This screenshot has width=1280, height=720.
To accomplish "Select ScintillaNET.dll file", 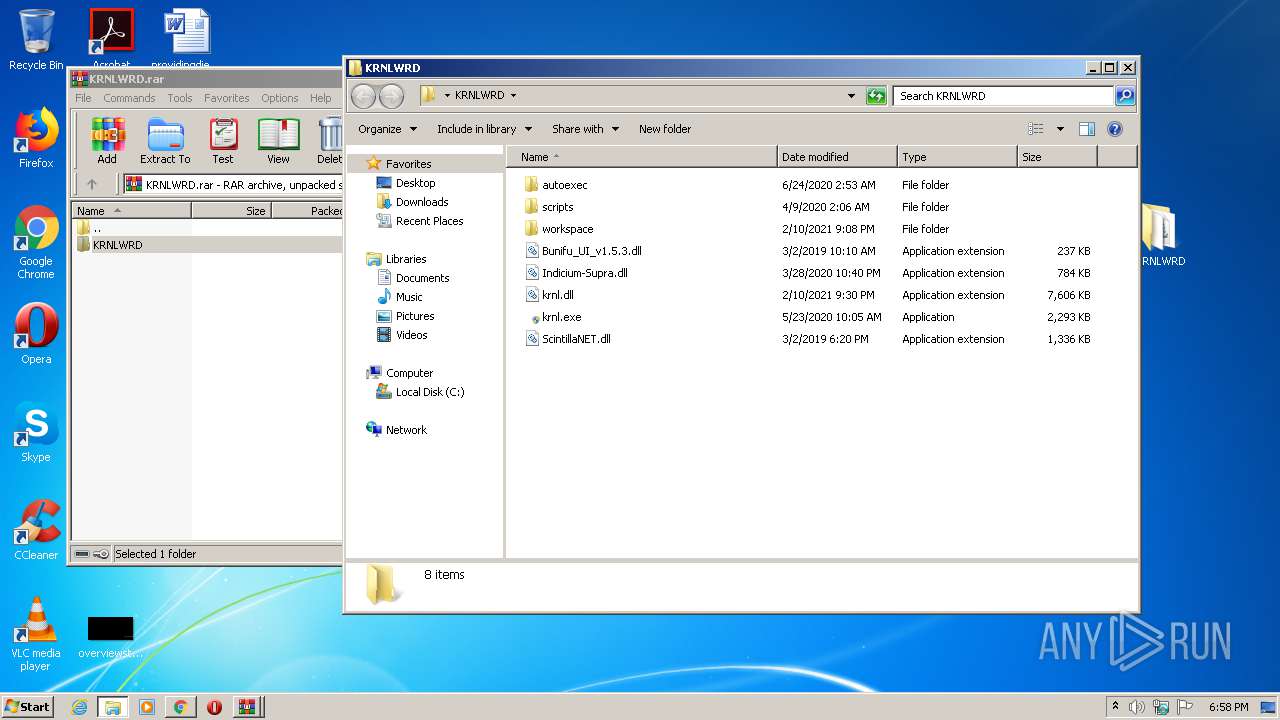I will point(576,339).
